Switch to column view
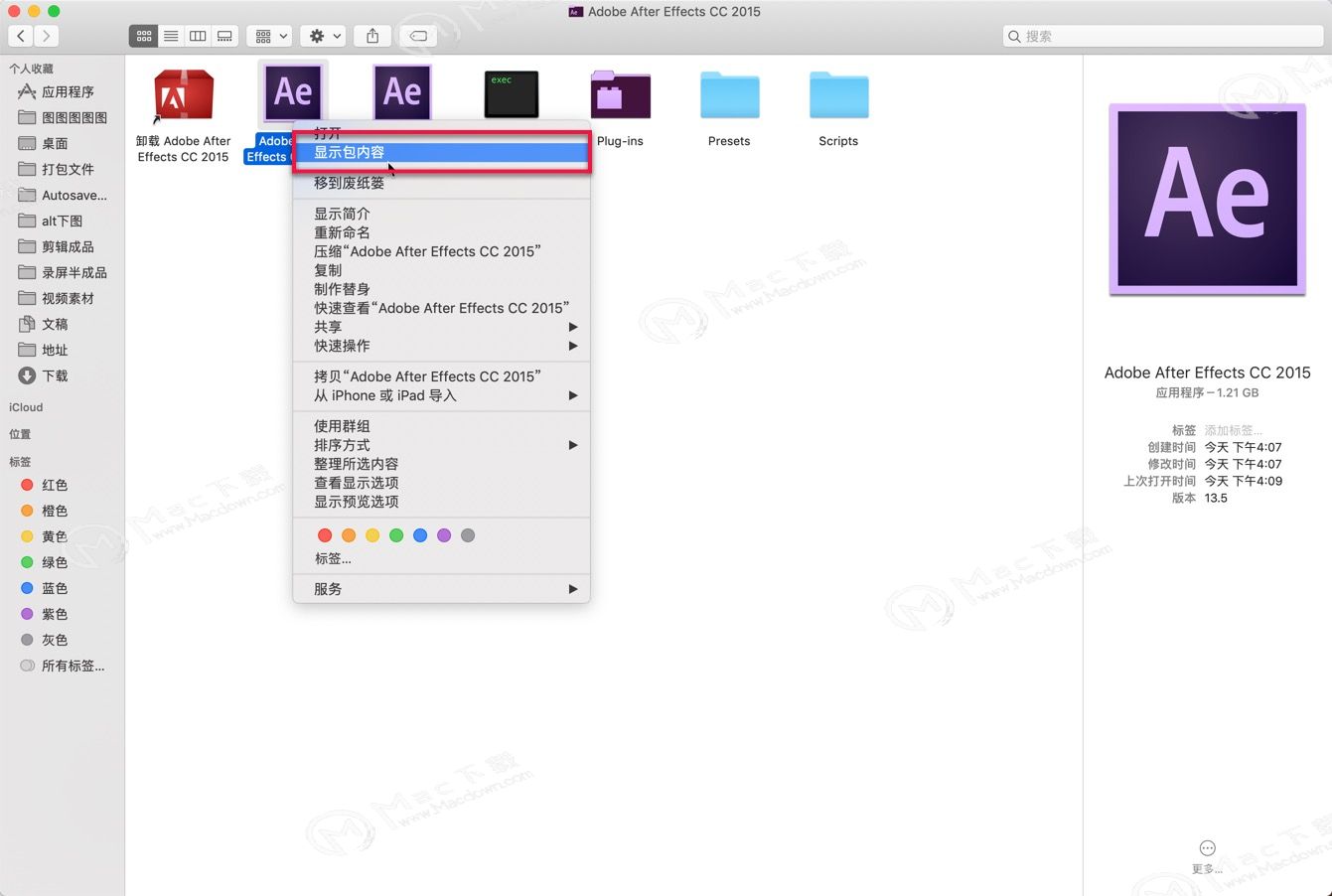The height and width of the screenshot is (896, 1332). tap(198, 36)
